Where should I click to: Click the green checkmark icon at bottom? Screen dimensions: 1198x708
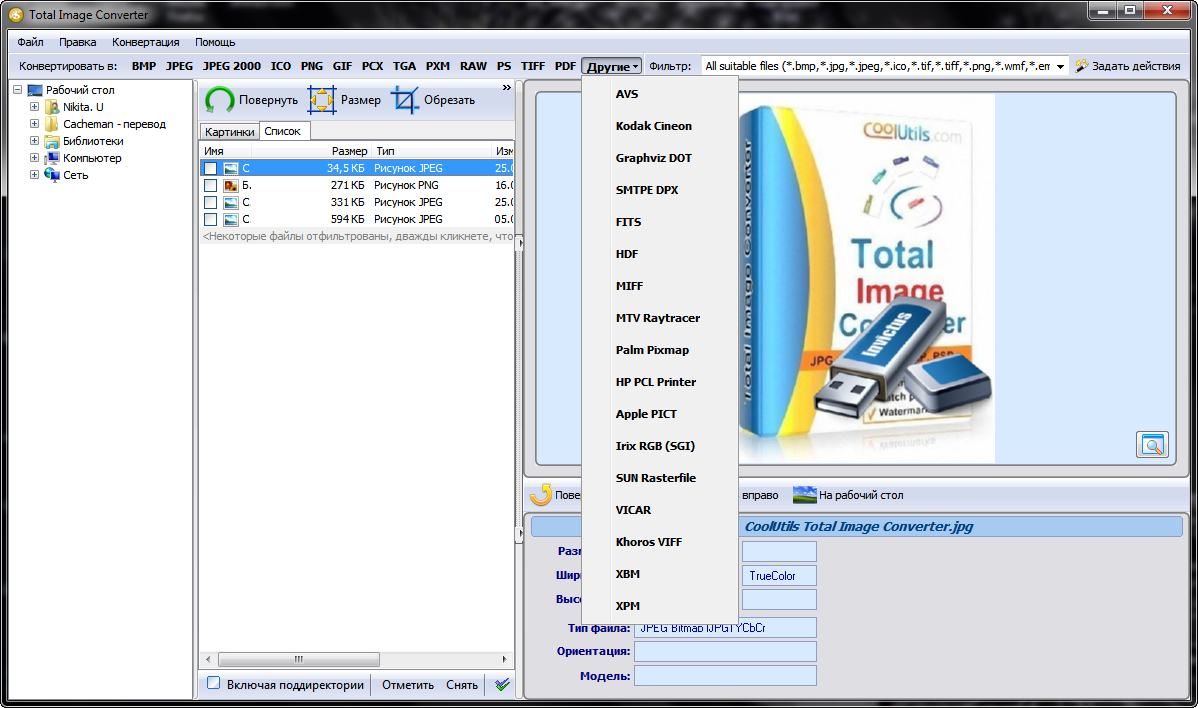(502, 684)
